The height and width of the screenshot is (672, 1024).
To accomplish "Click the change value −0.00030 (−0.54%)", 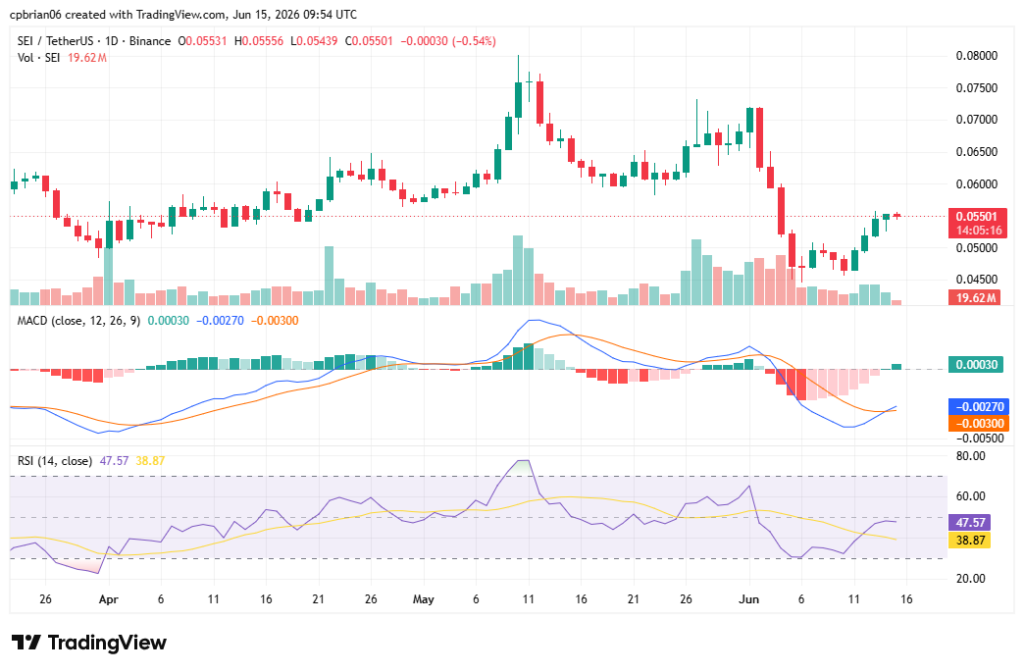I will click(448, 41).
